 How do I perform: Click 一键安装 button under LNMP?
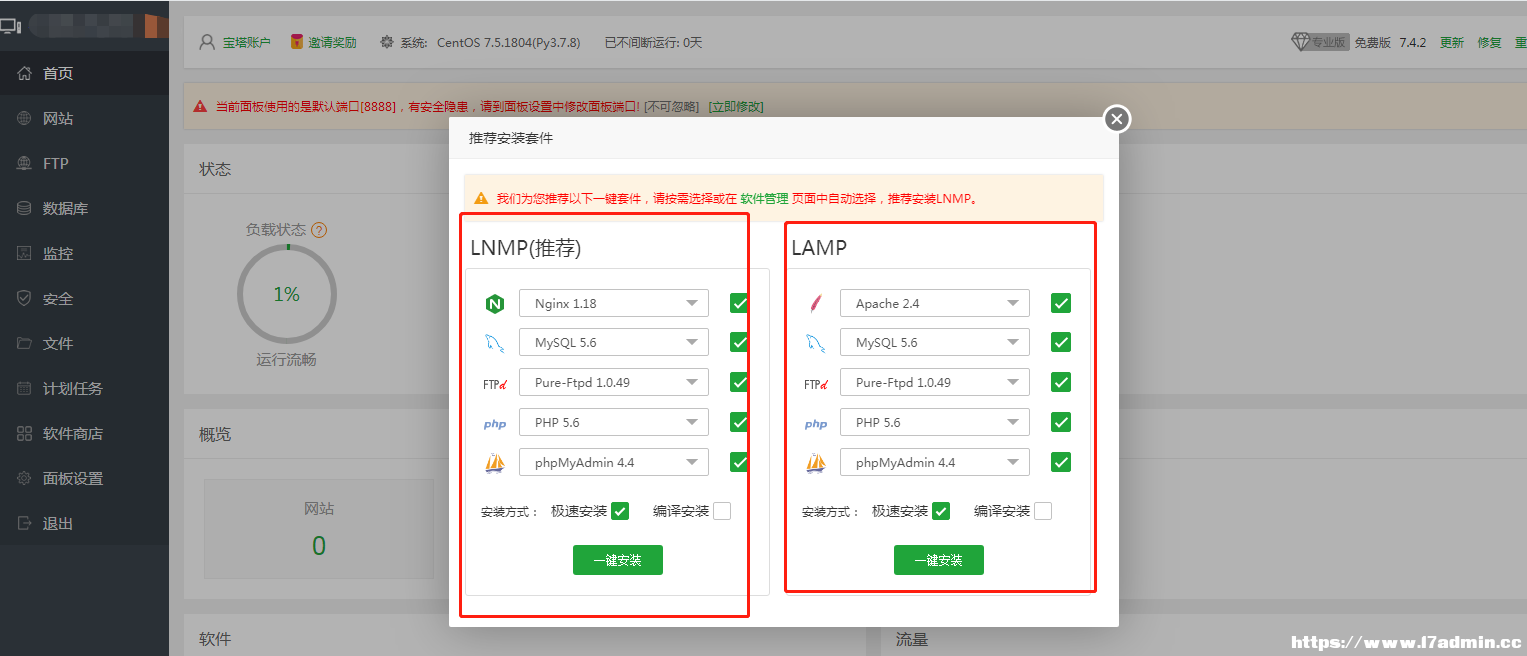618,560
